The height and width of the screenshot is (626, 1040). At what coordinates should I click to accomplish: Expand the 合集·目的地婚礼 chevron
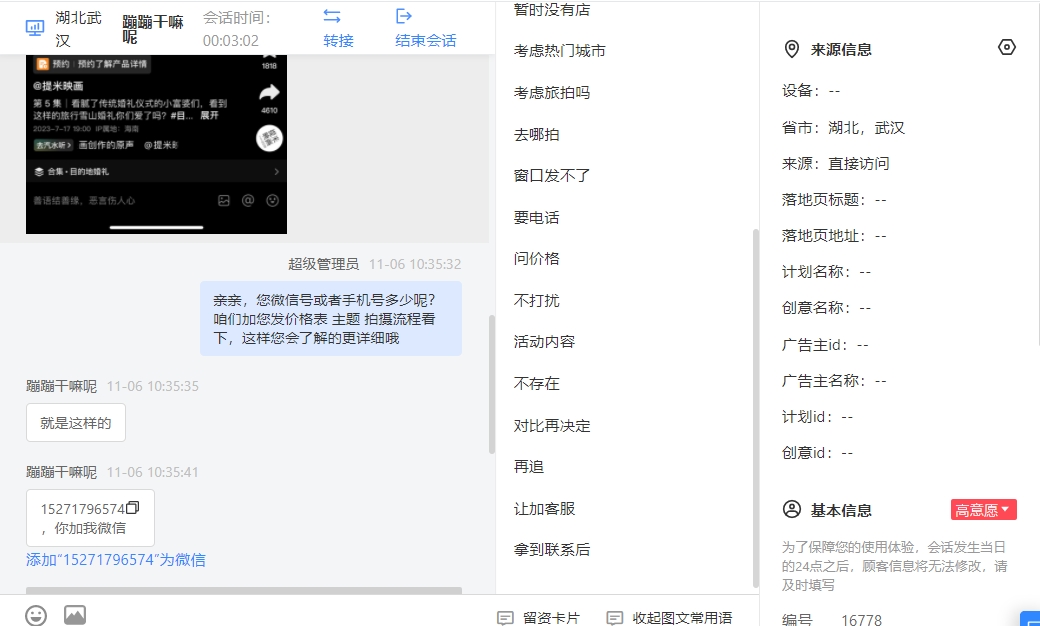click(x=277, y=171)
